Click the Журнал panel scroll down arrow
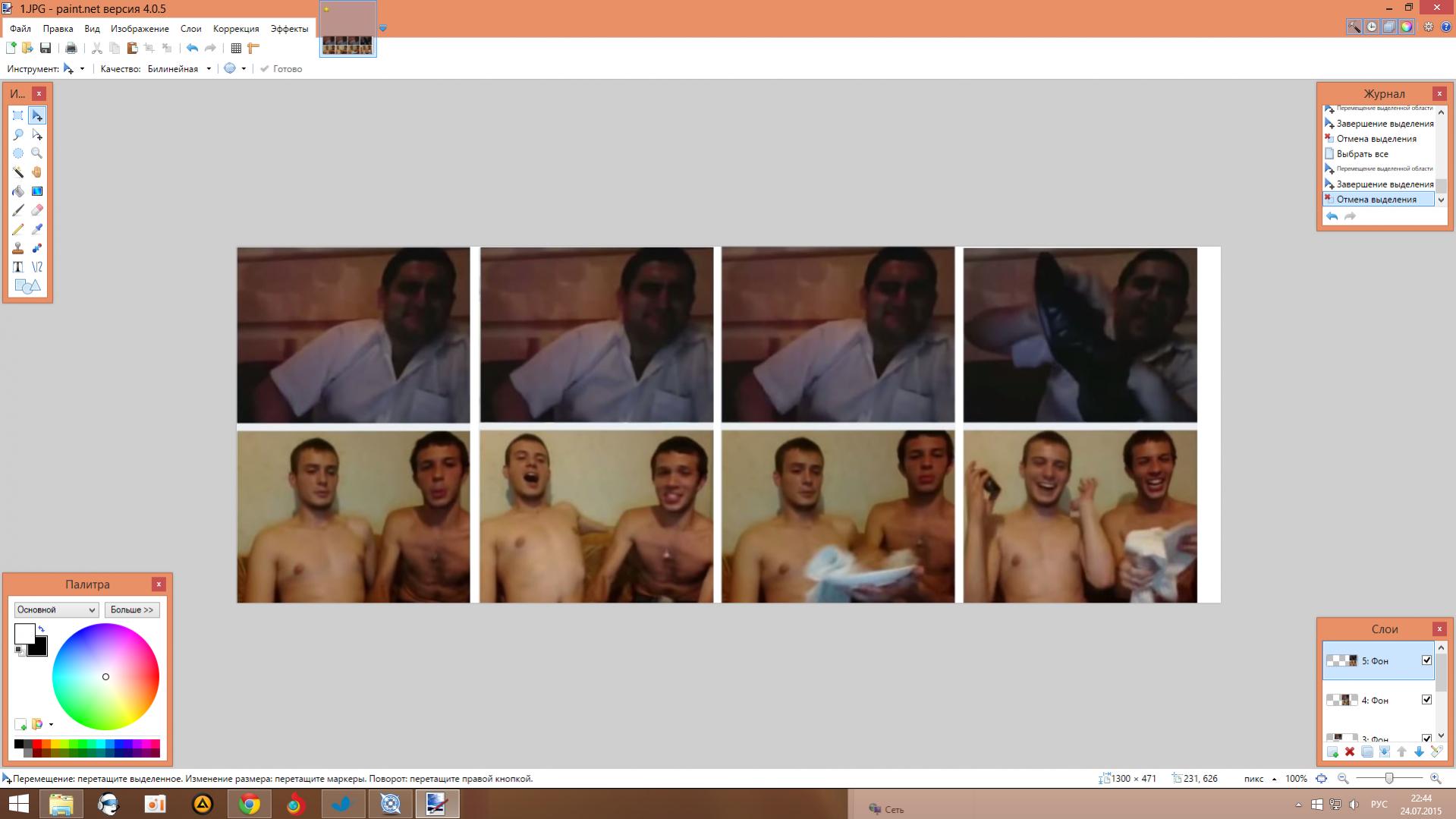The image size is (1456, 819). [x=1442, y=200]
